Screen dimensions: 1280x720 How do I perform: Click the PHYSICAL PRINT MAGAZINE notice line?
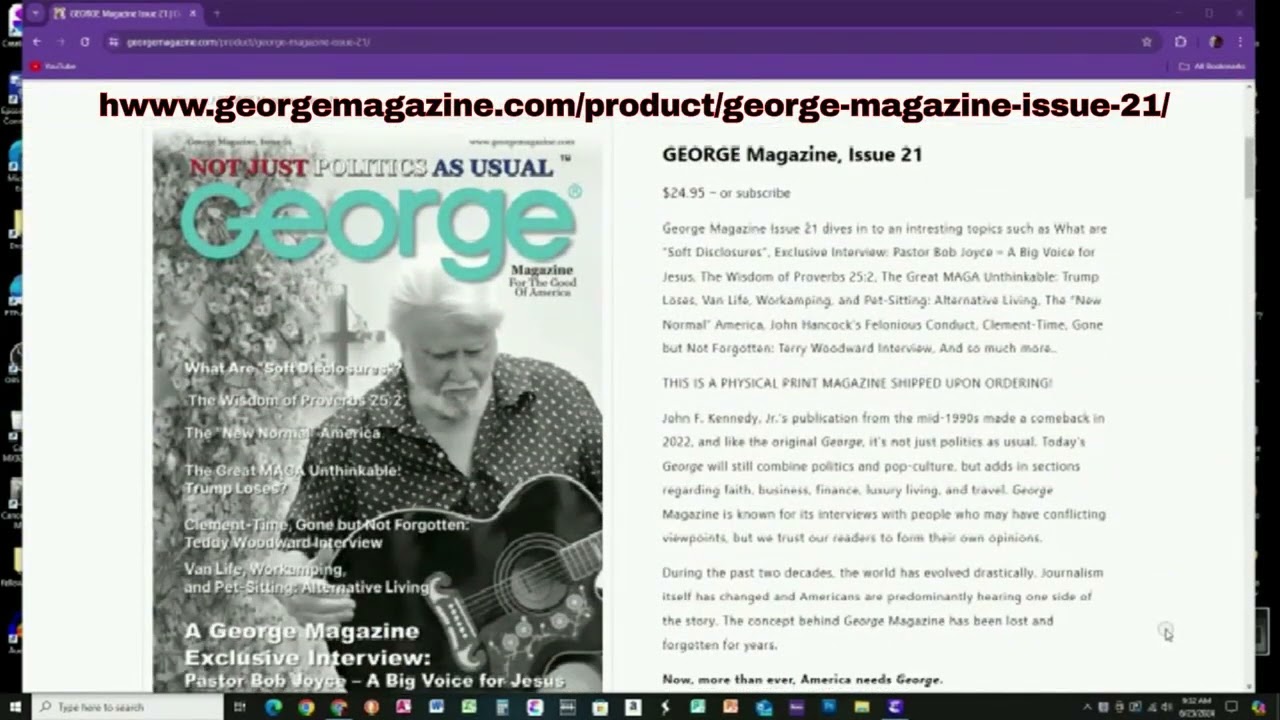tap(857, 383)
